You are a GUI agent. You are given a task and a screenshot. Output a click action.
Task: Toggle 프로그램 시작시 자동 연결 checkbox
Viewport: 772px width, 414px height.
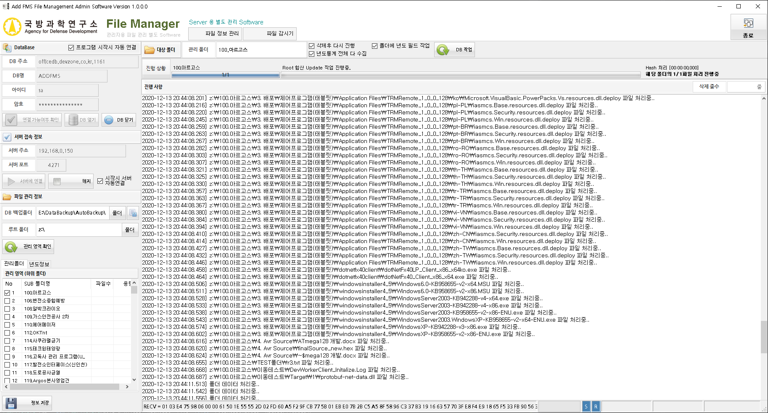[x=71, y=47]
